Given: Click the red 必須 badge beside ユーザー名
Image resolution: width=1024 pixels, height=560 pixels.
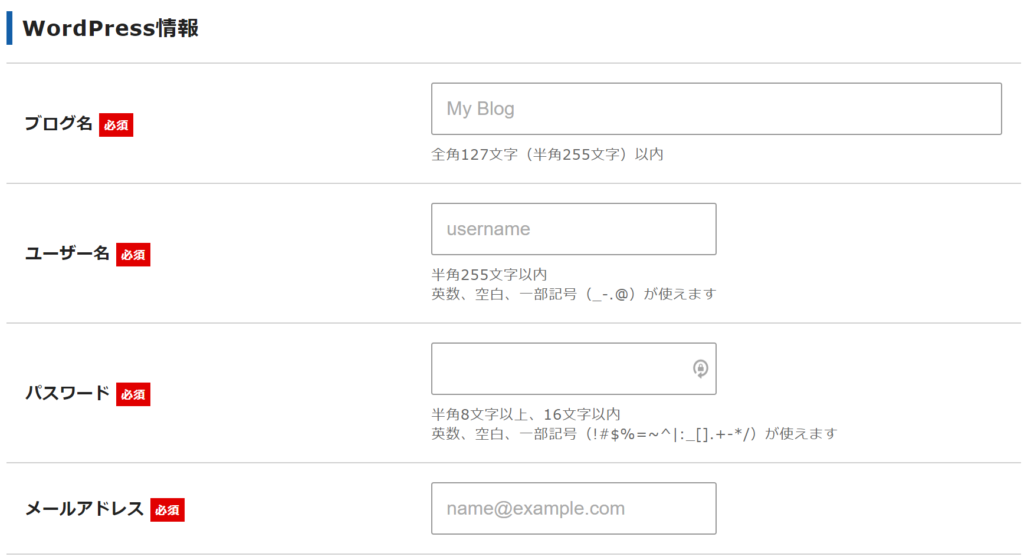Looking at the screenshot, I should tap(133, 255).
